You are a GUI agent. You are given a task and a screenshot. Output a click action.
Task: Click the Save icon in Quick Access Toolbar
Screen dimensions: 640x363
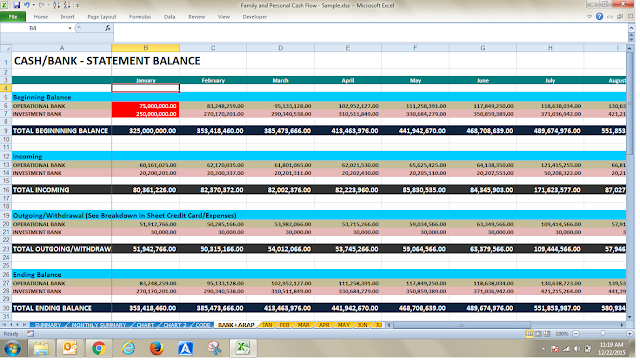(17, 5)
